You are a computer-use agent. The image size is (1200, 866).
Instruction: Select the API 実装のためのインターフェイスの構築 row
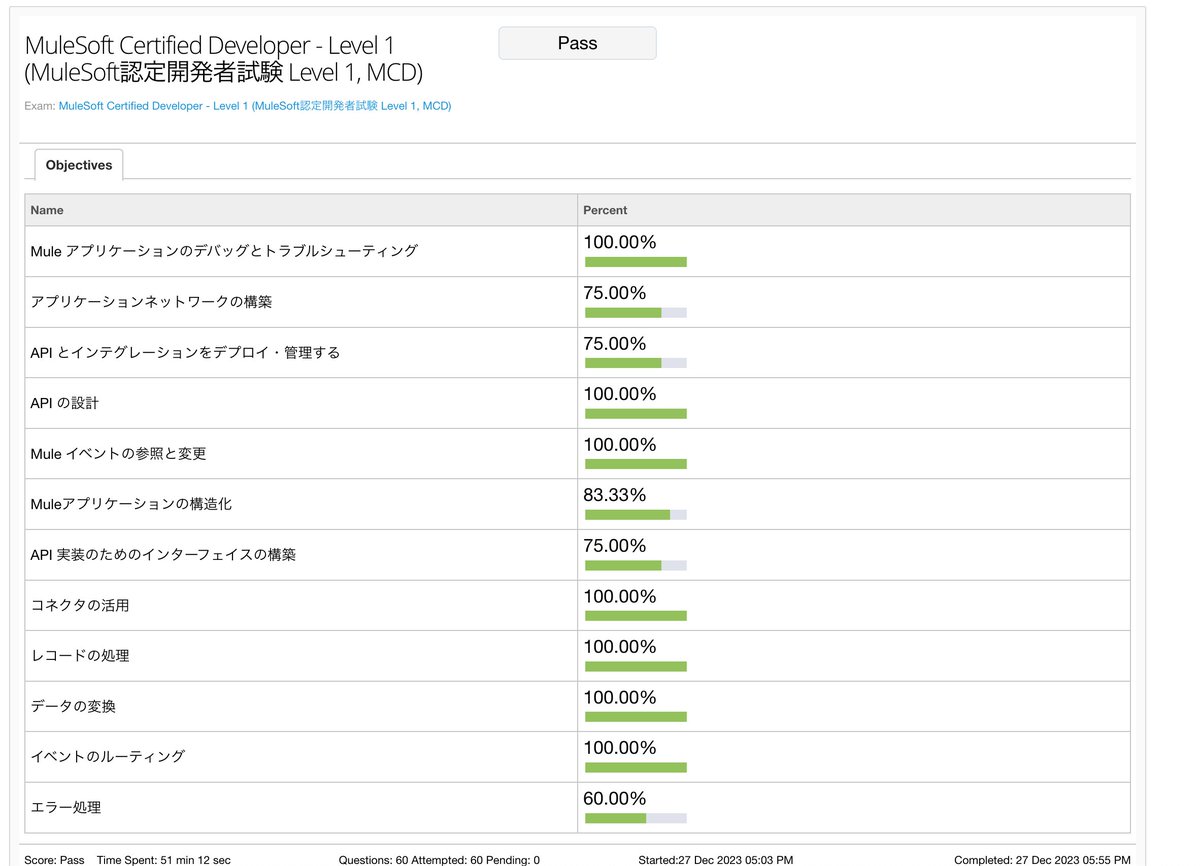577,554
